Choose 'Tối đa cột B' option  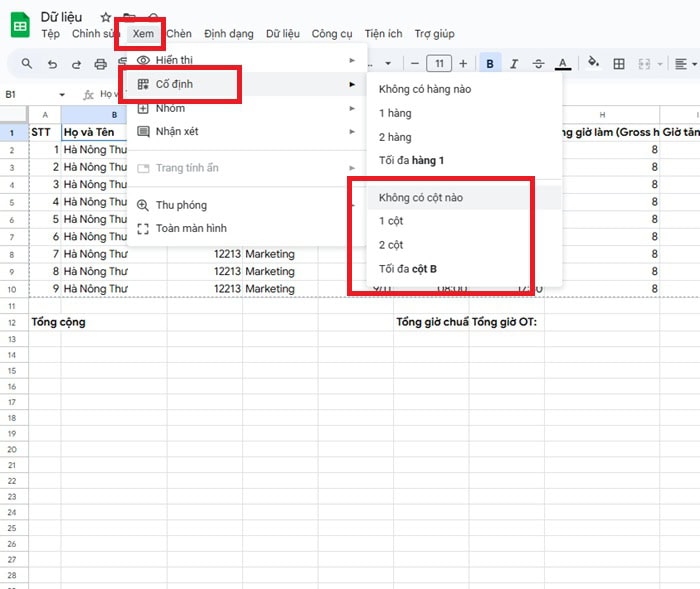pyautogui.click(x=408, y=269)
